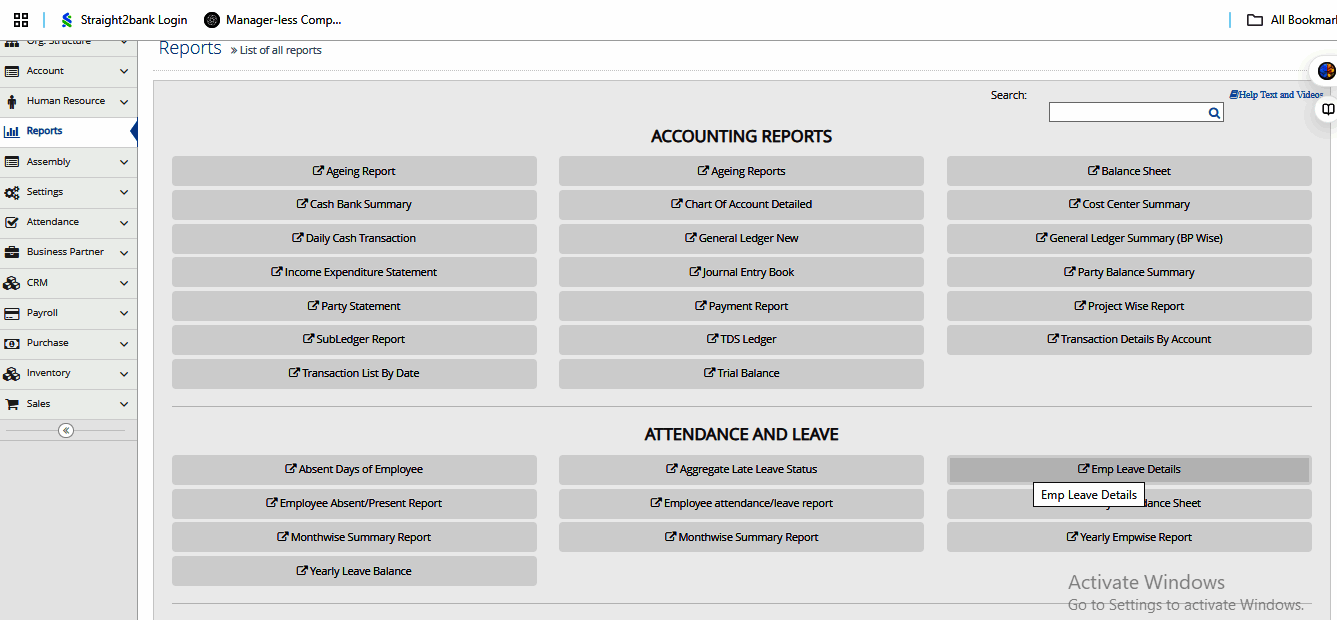1337x620 pixels.
Task: Click the Account sidebar icon
Action: pos(12,71)
